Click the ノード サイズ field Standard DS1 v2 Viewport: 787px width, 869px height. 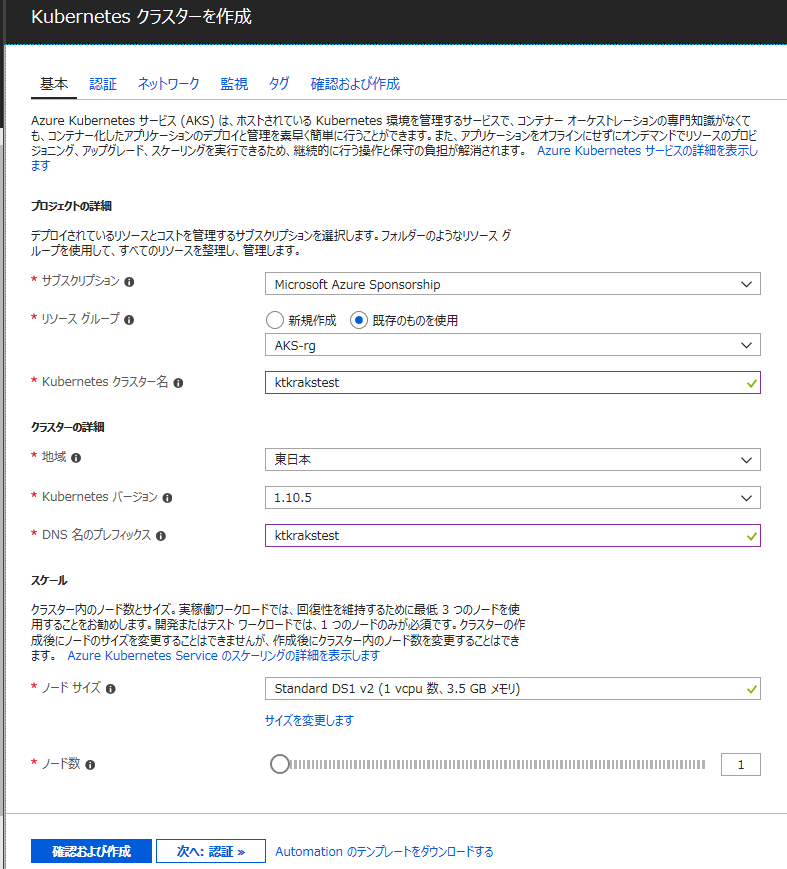(513, 688)
